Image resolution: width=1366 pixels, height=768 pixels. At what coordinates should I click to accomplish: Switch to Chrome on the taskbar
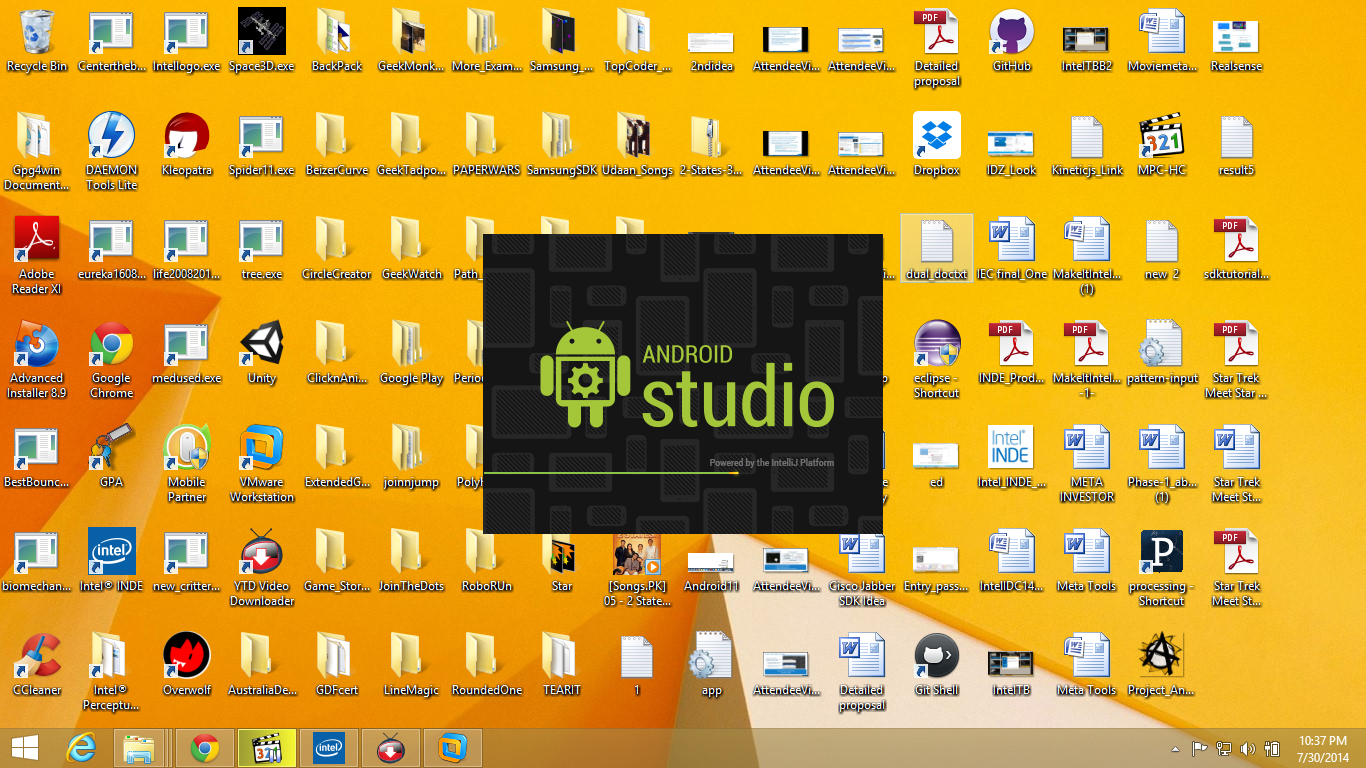(204, 747)
